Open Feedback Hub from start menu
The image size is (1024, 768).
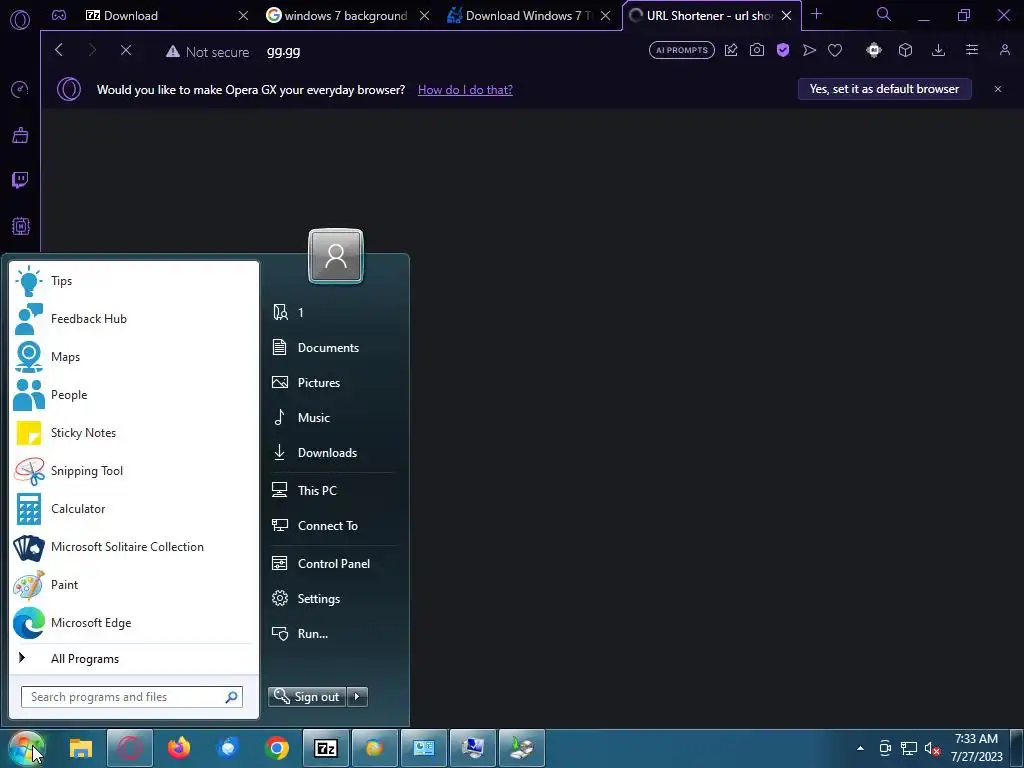(133, 319)
